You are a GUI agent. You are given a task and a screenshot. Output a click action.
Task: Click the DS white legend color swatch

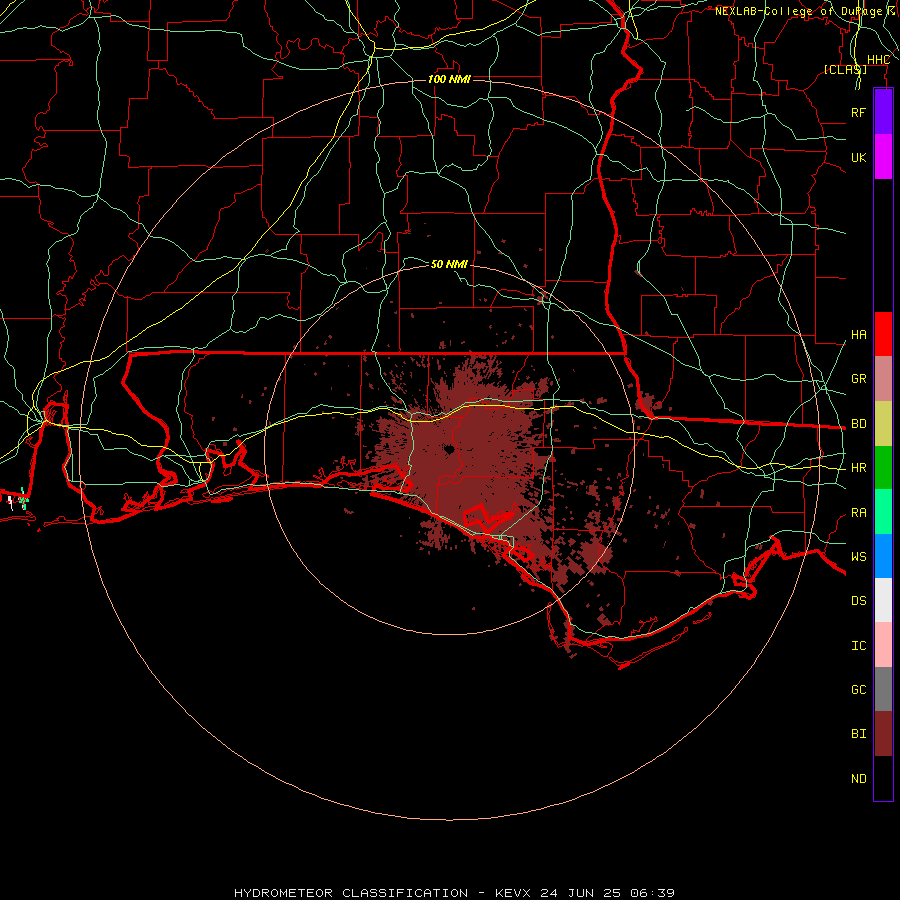pyautogui.click(x=883, y=600)
